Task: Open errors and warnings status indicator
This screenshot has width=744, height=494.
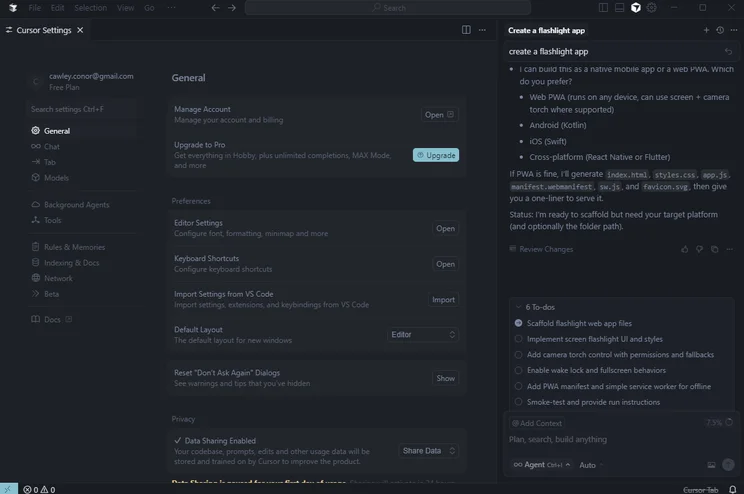Action: point(39,489)
